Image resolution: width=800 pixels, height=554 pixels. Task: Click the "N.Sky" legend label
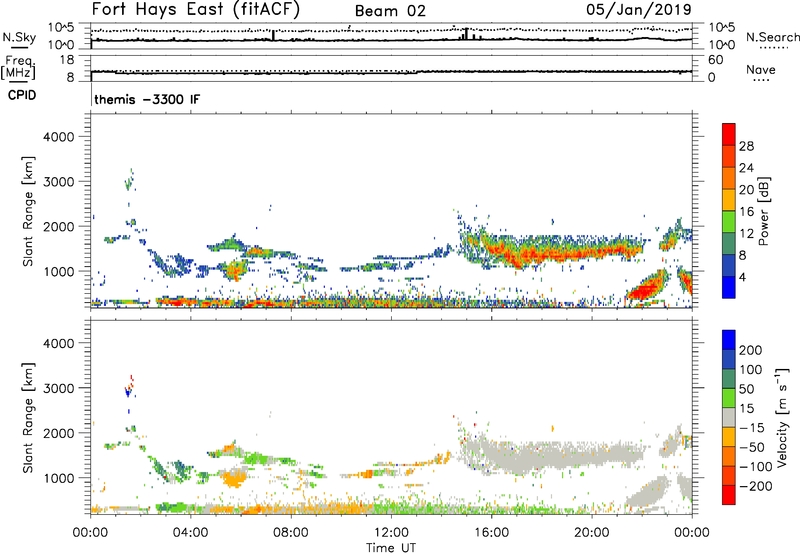(19, 37)
